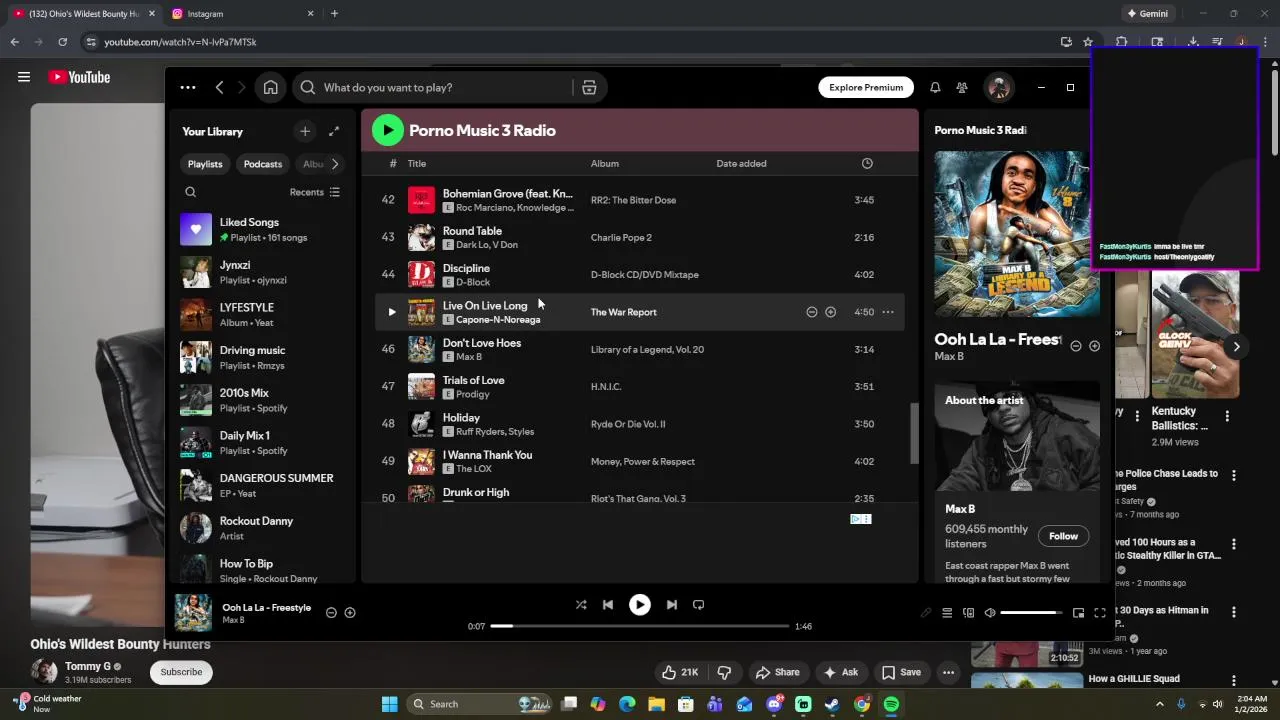This screenshot has width=1280, height=720.
Task: Skip to previous track
Action: [608, 605]
